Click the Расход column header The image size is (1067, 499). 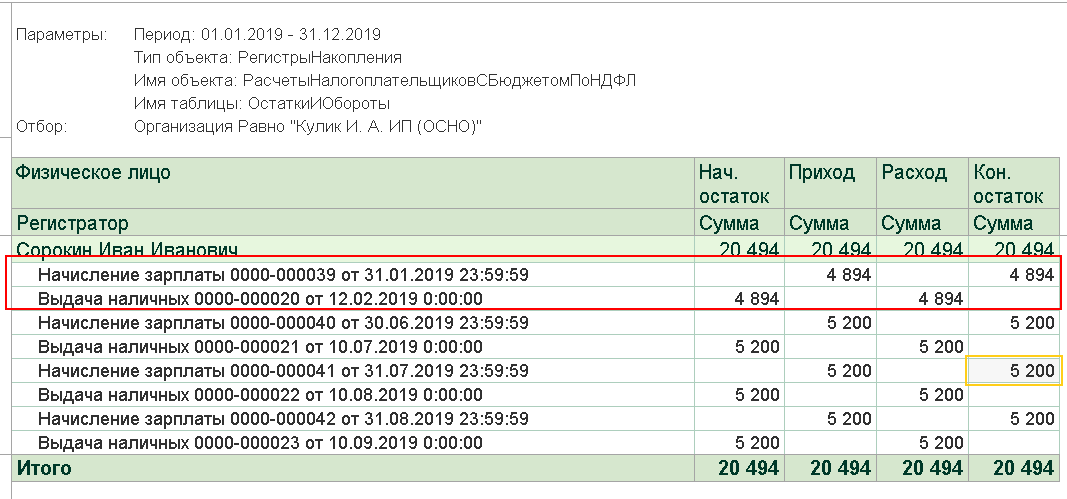[922, 183]
